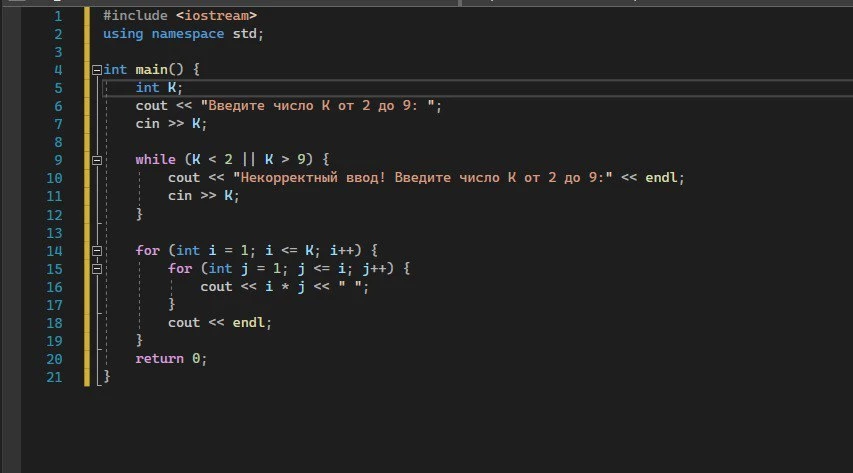Collapse the main() function block
853x473 pixels.
[x=97, y=70]
